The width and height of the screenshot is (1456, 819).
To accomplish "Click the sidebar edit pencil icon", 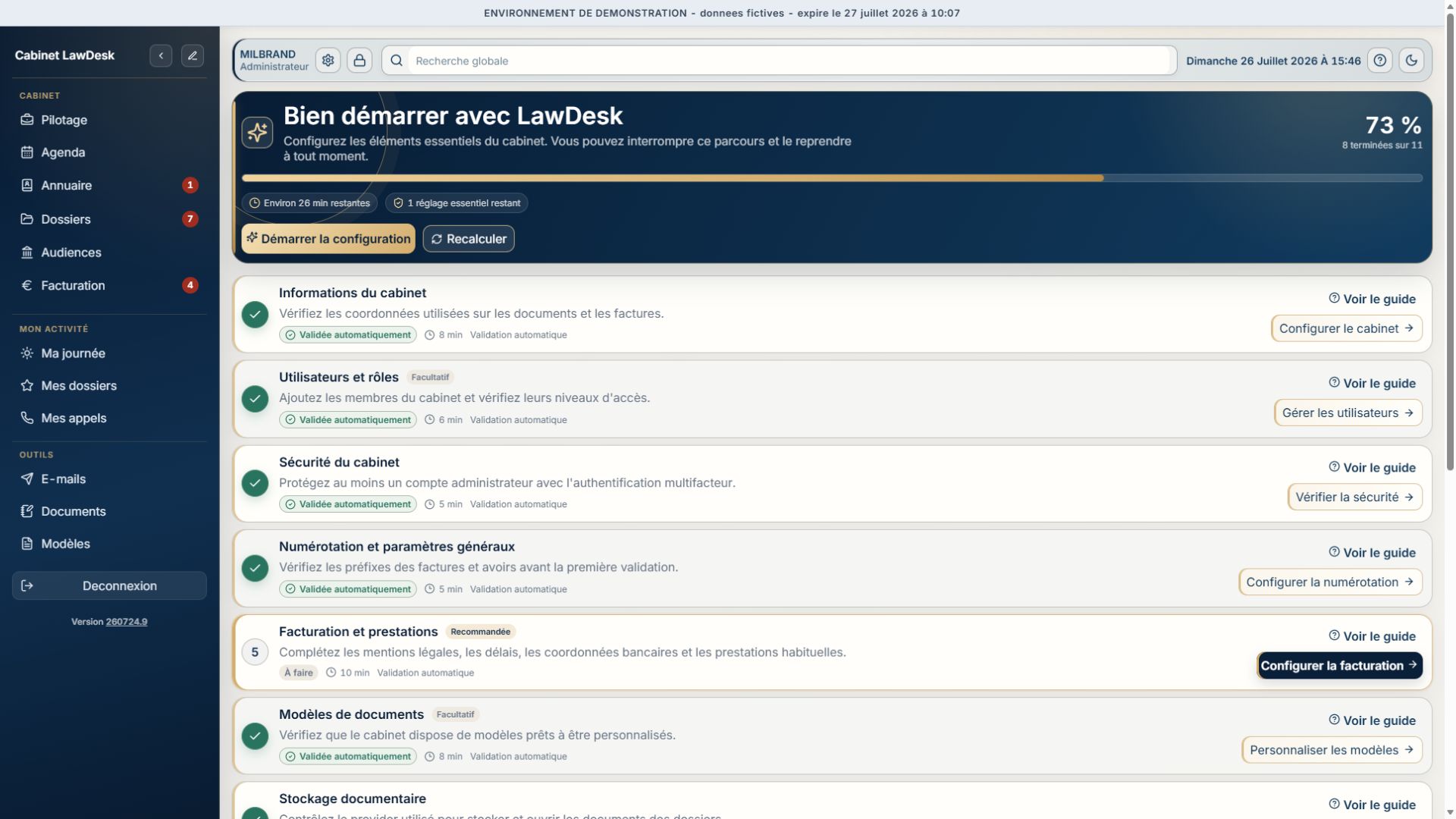I will 193,55.
